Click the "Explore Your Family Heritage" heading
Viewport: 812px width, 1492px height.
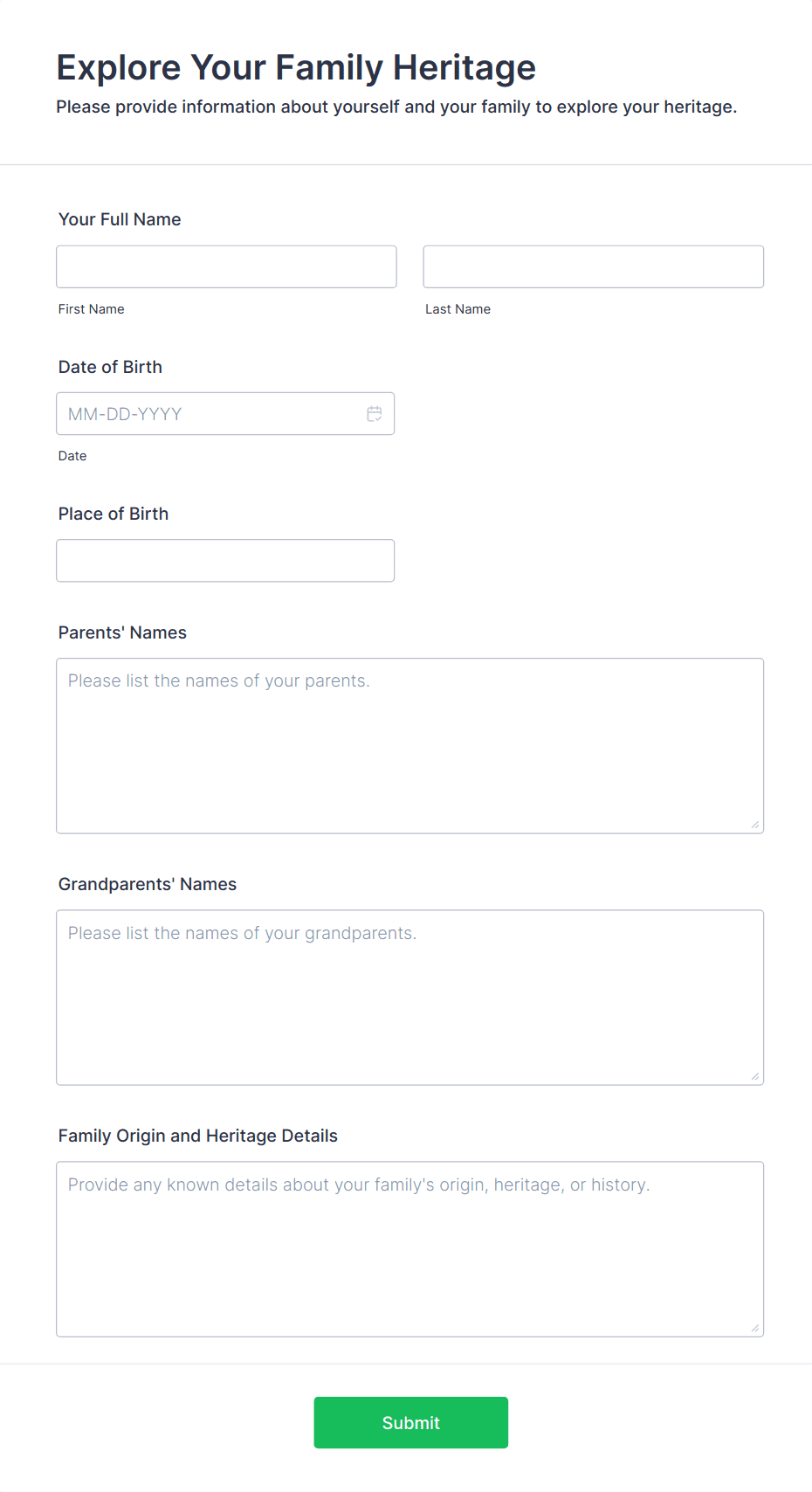tap(296, 67)
